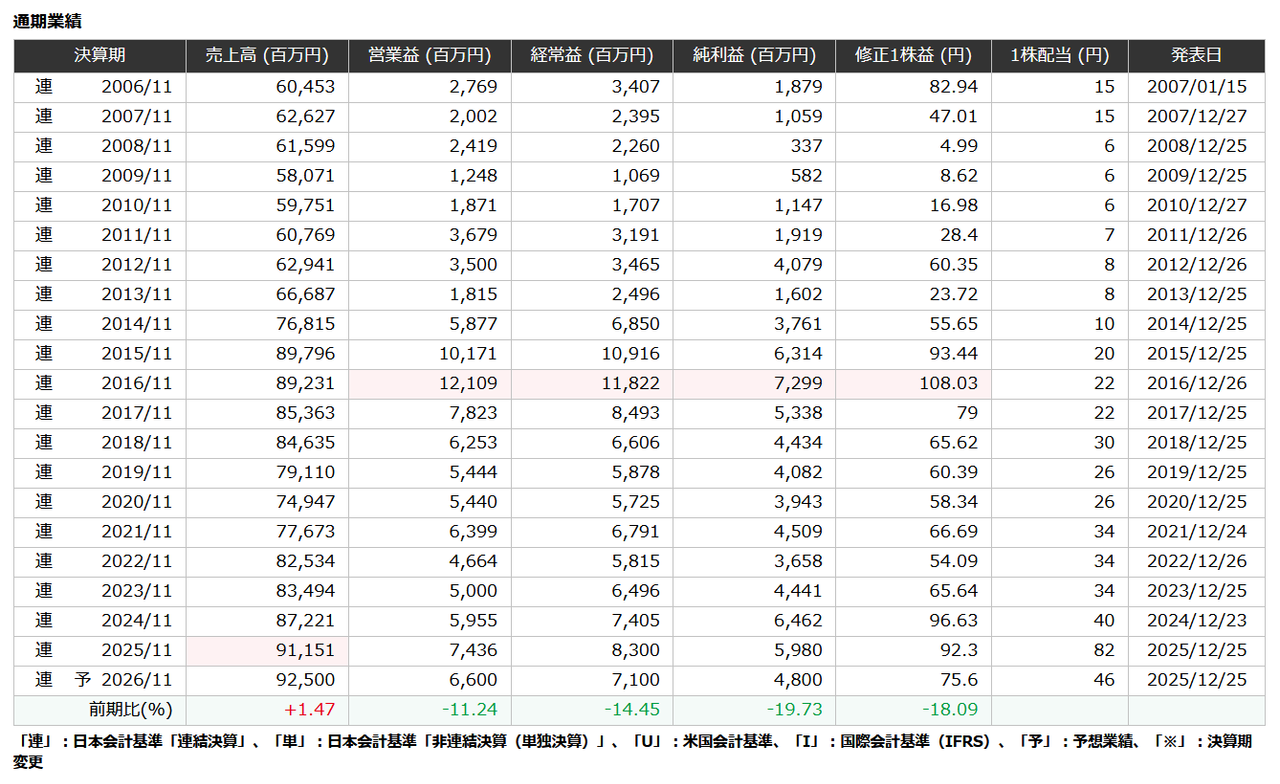Select the 発表日 column header
The image size is (1280, 784).
click(x=1196, y=56)
